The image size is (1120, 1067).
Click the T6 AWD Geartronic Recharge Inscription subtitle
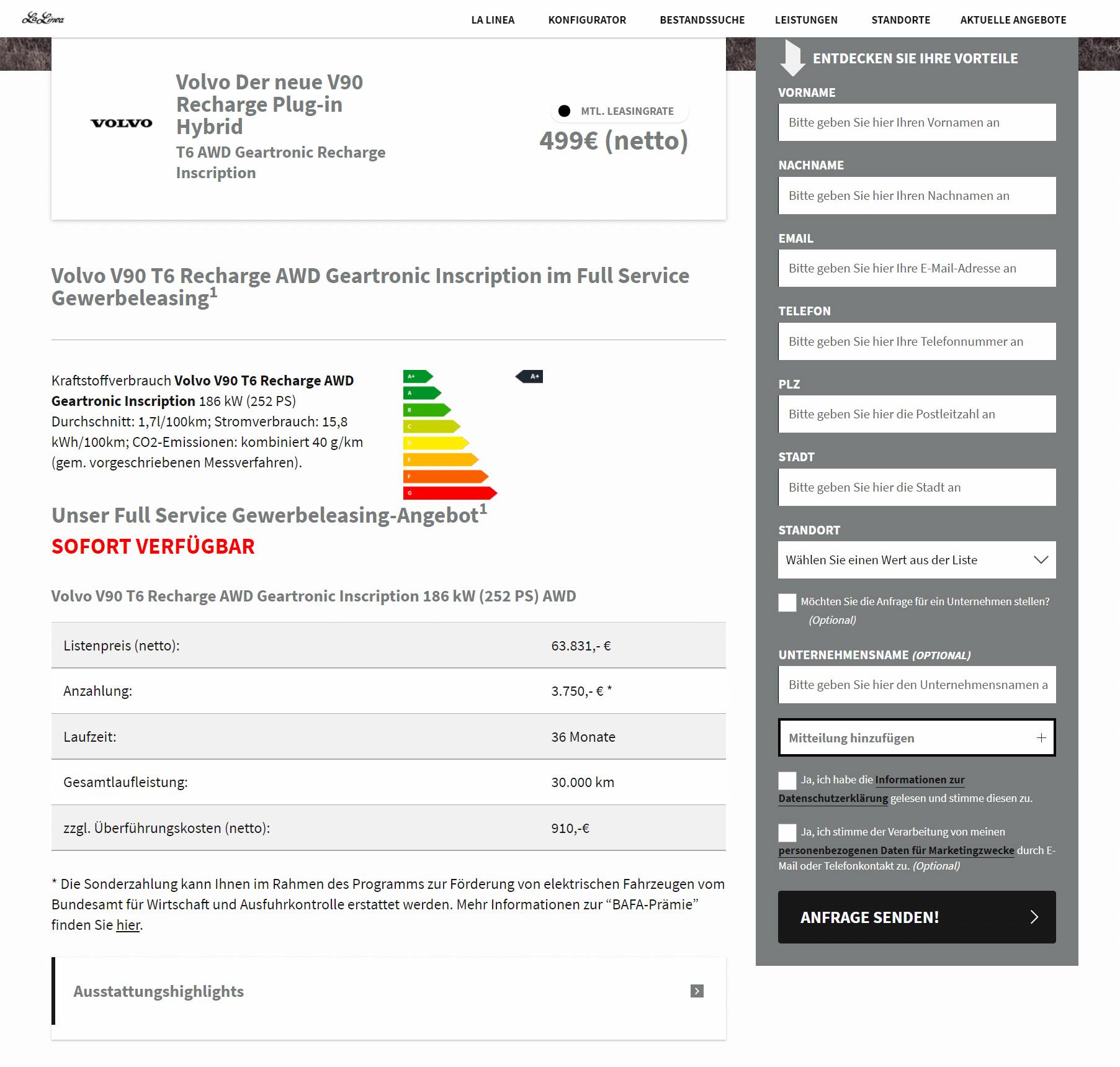coord(280,162)
